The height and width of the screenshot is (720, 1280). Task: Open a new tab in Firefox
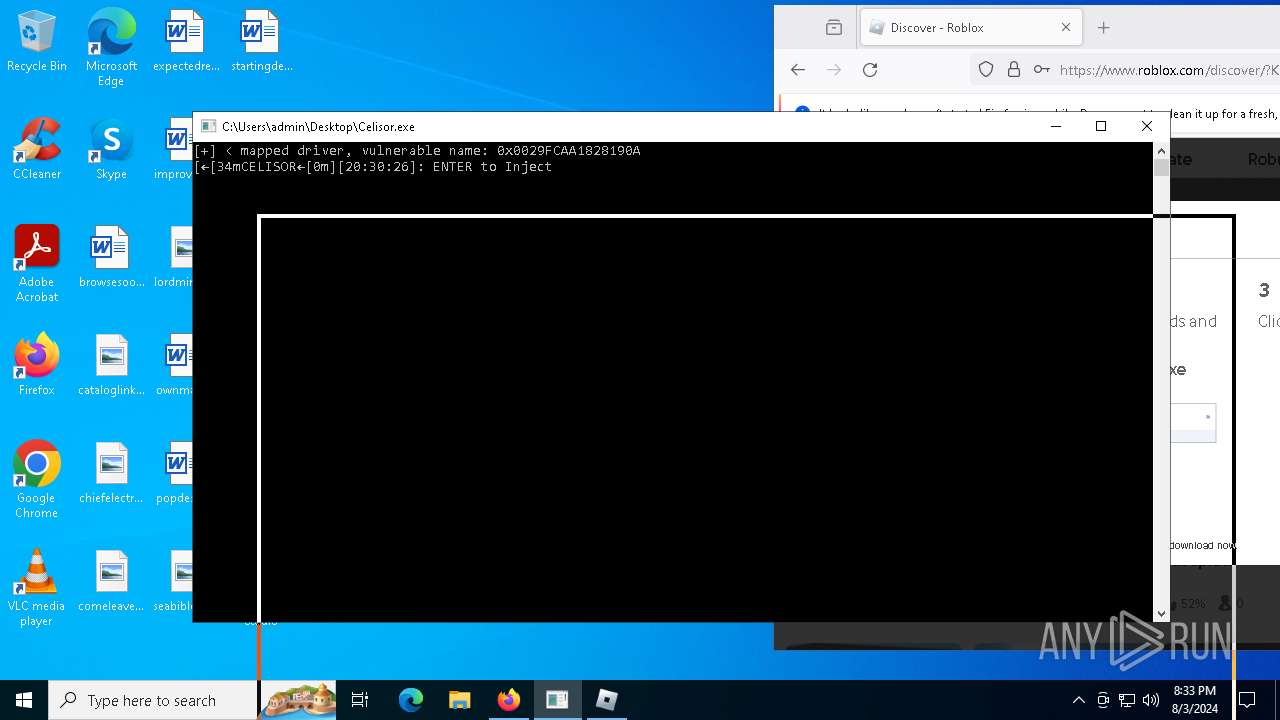[x=1104, y=28]
